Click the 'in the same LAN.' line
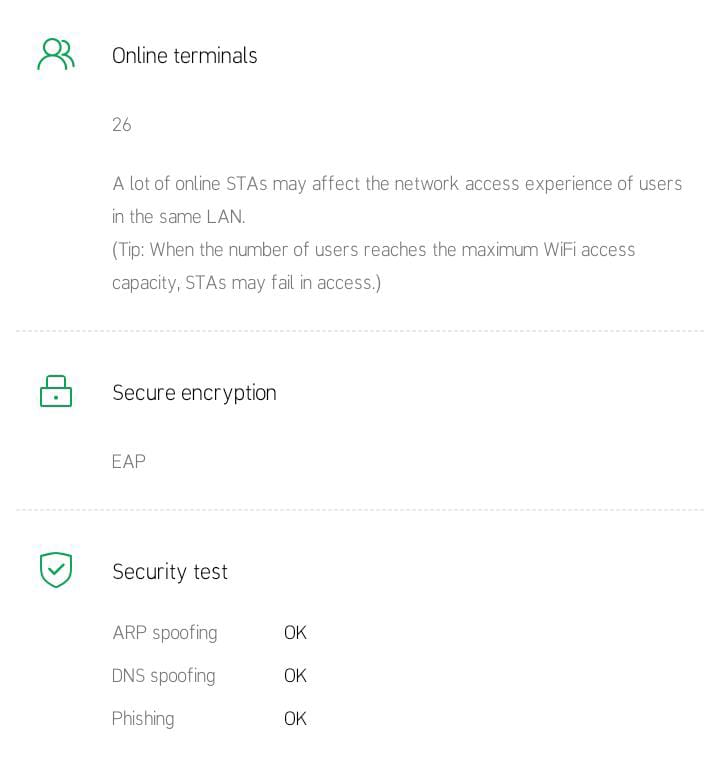 click(178, 217)
